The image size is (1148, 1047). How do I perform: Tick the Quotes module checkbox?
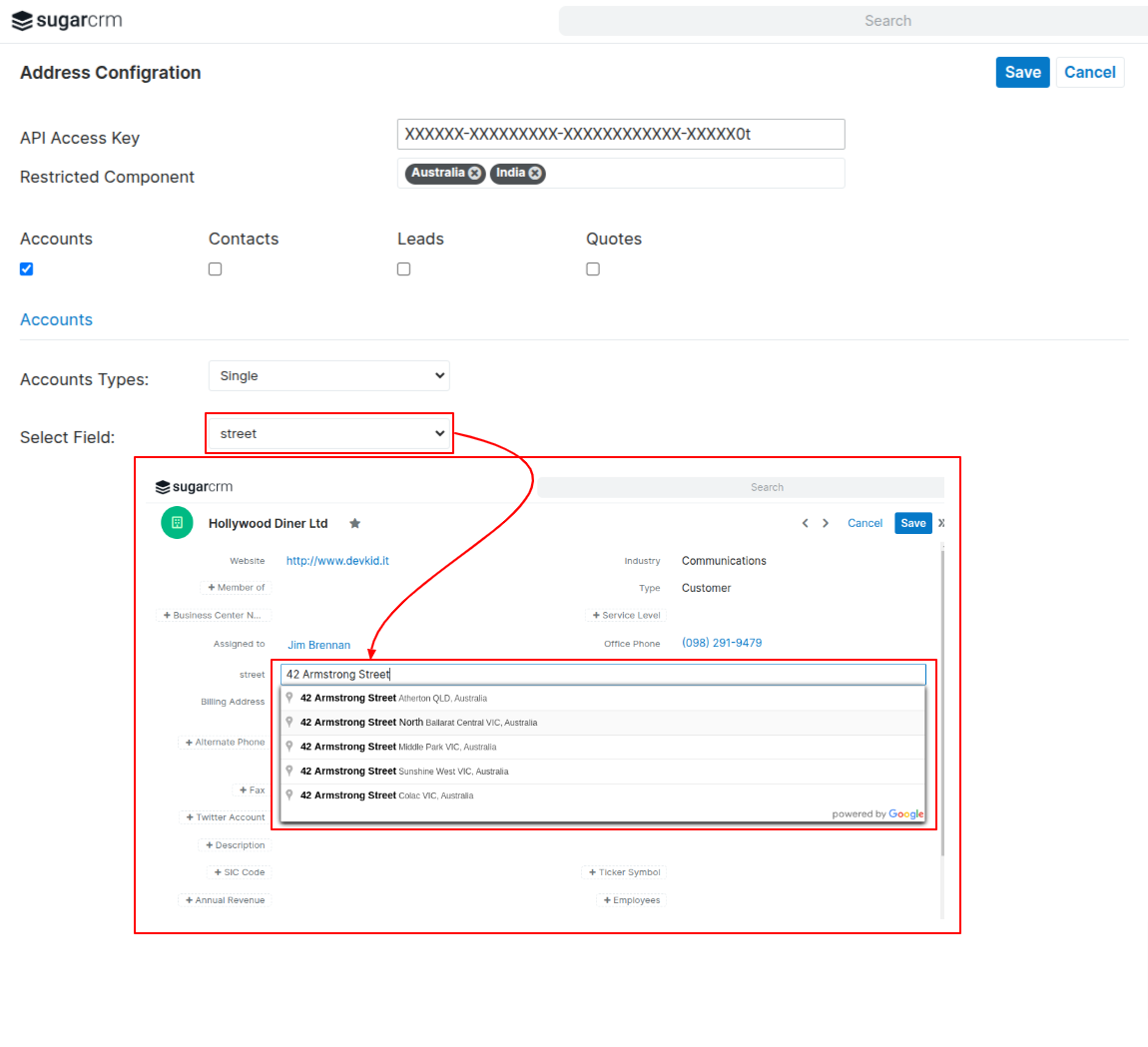pos(593,268)
